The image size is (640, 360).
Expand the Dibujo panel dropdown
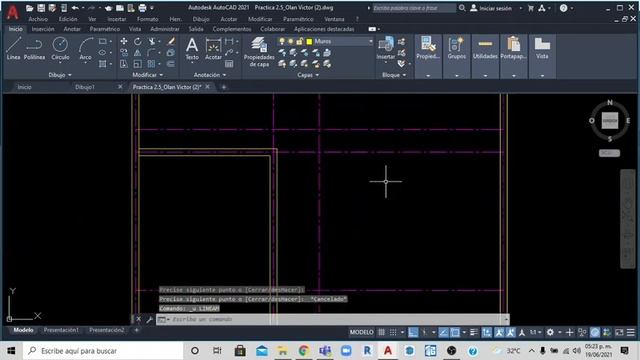[x=60, y=75]
